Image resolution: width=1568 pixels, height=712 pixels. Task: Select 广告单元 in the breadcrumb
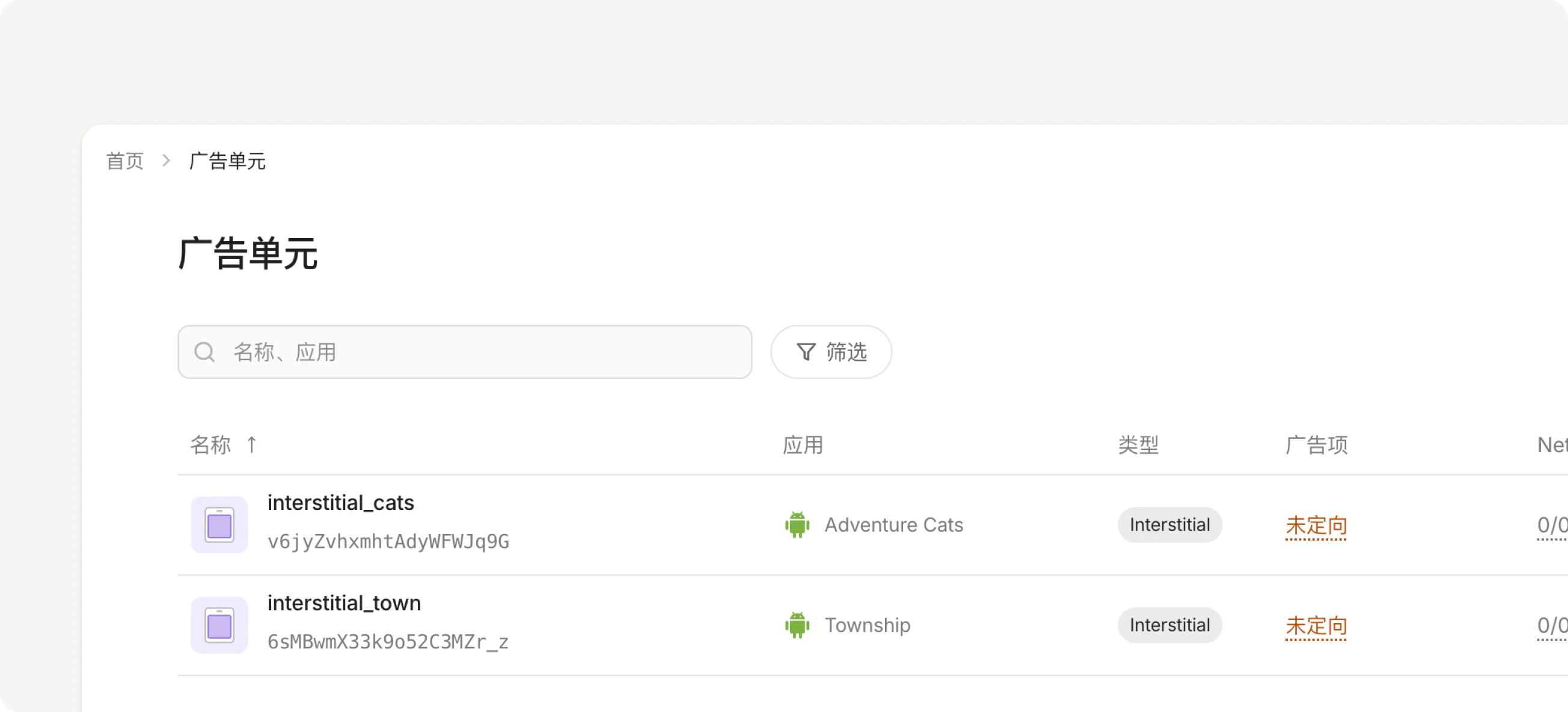click(227, 160)
